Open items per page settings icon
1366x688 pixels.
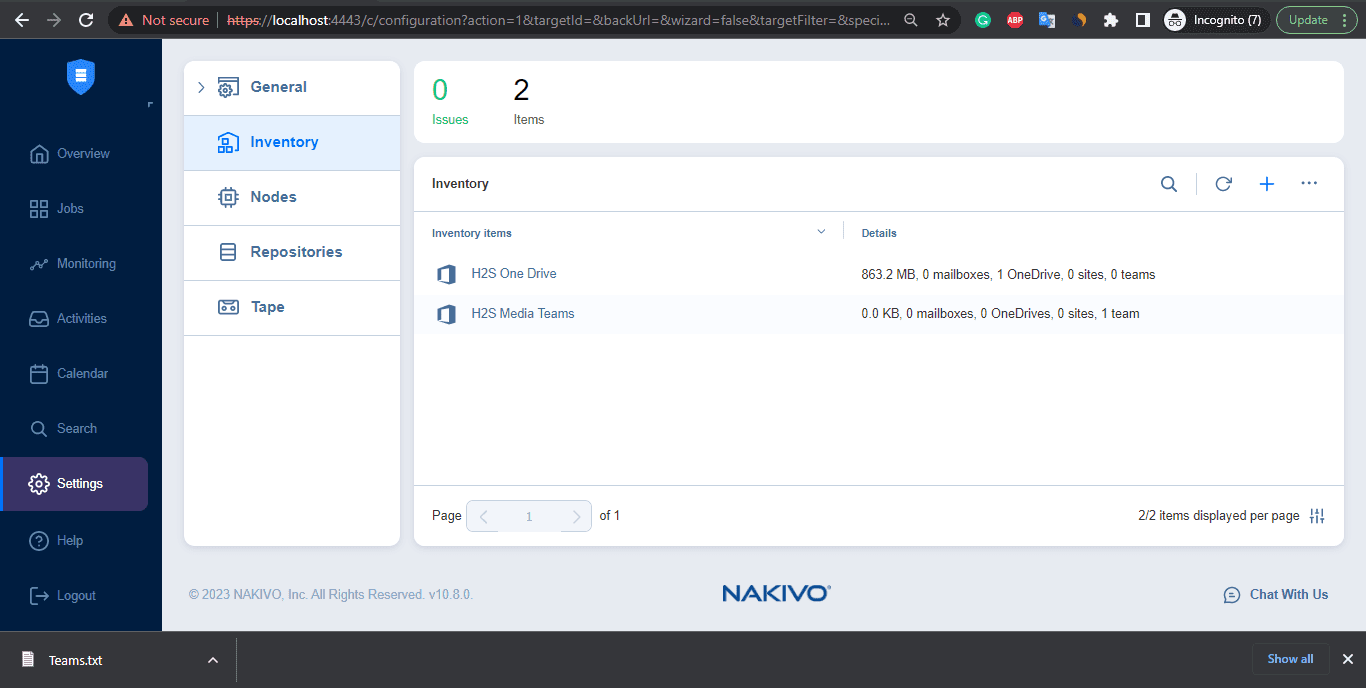pos(1317,516)
